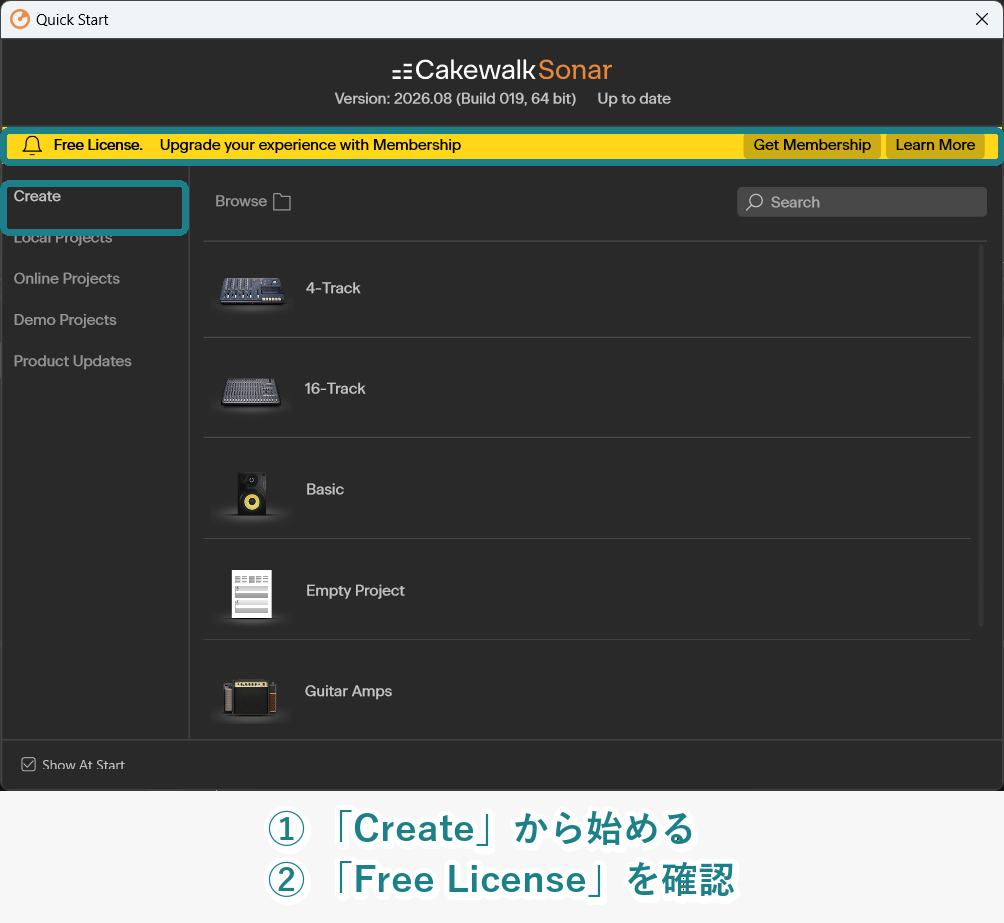Click the Free License notice text
This screenshot has width=1004, height=923.
(x=98, y=145)
